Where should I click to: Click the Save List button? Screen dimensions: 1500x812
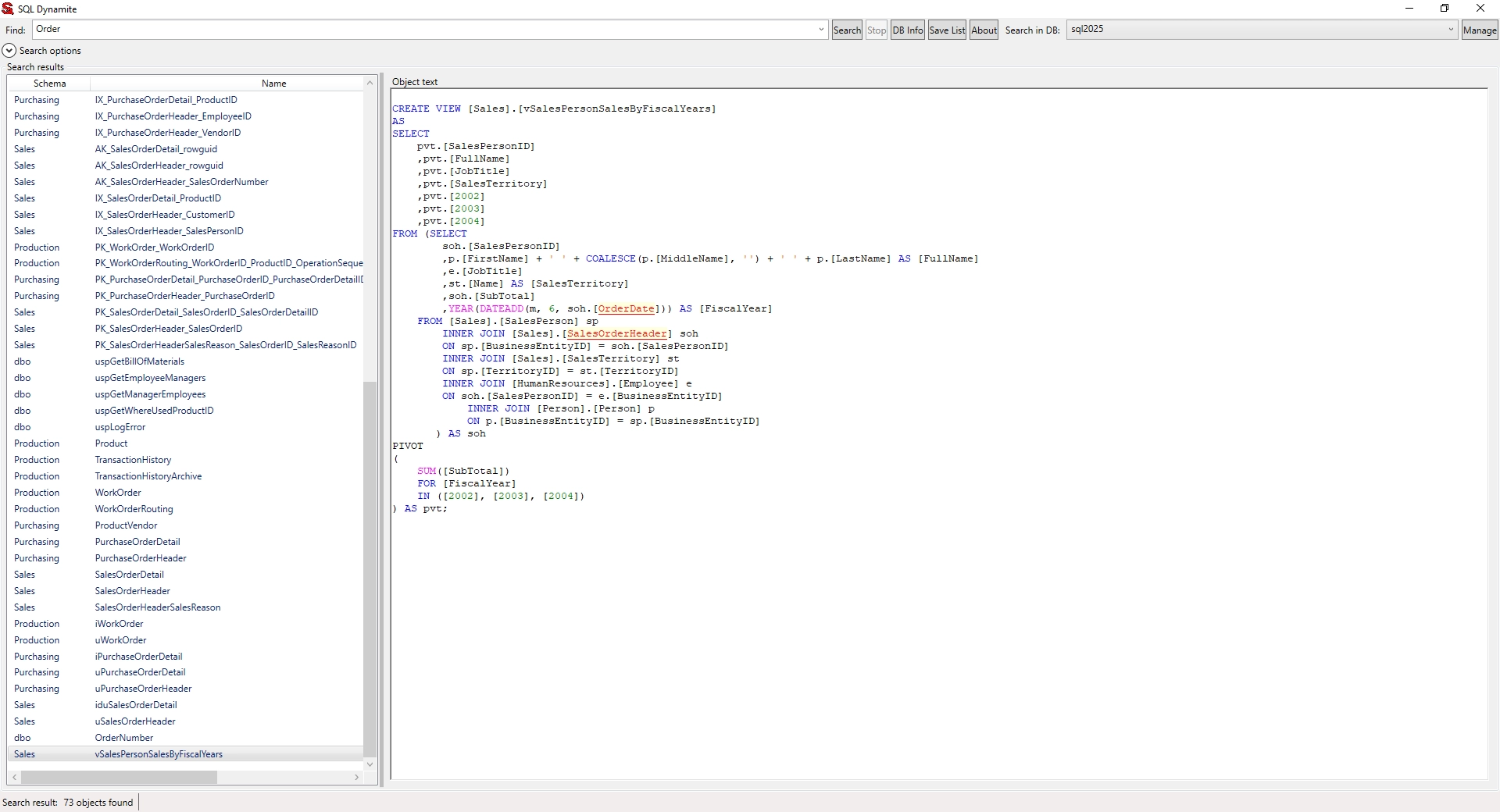point(947,30)
